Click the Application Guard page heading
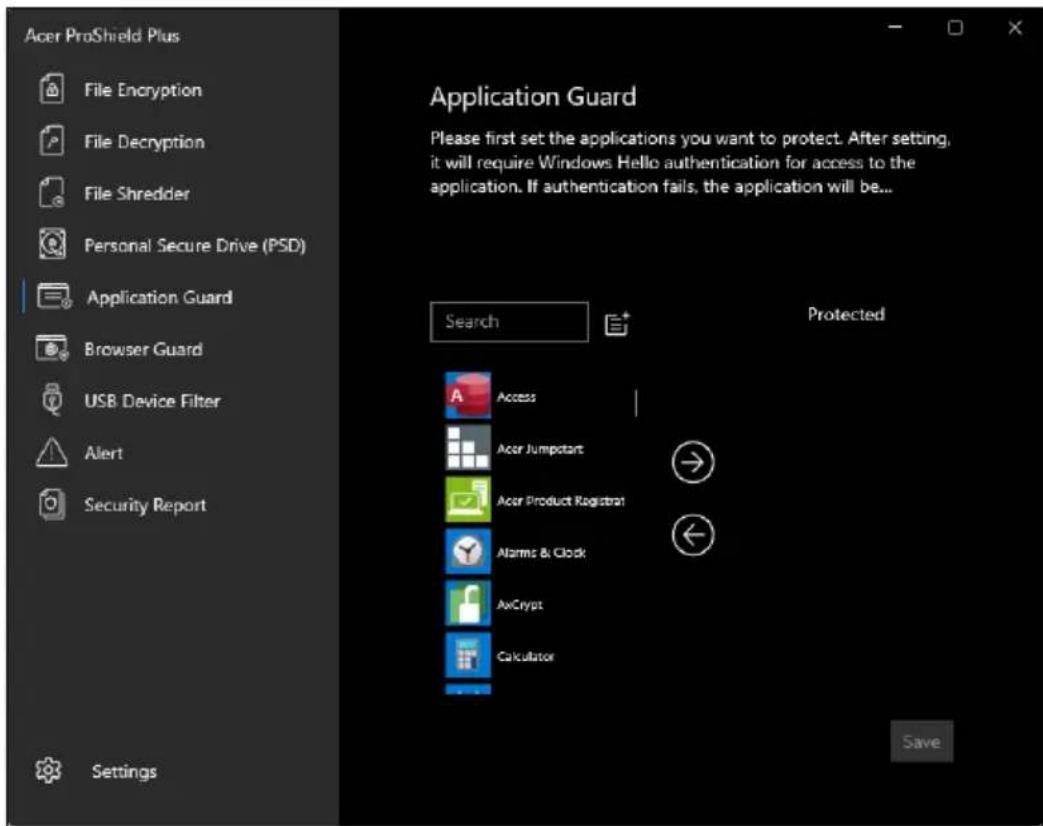 tap(533, 96)
